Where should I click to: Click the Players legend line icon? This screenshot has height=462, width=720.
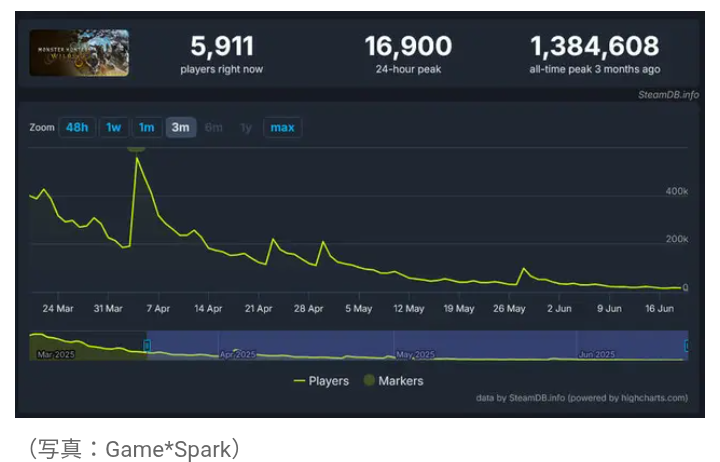click(x=299, y=381)
